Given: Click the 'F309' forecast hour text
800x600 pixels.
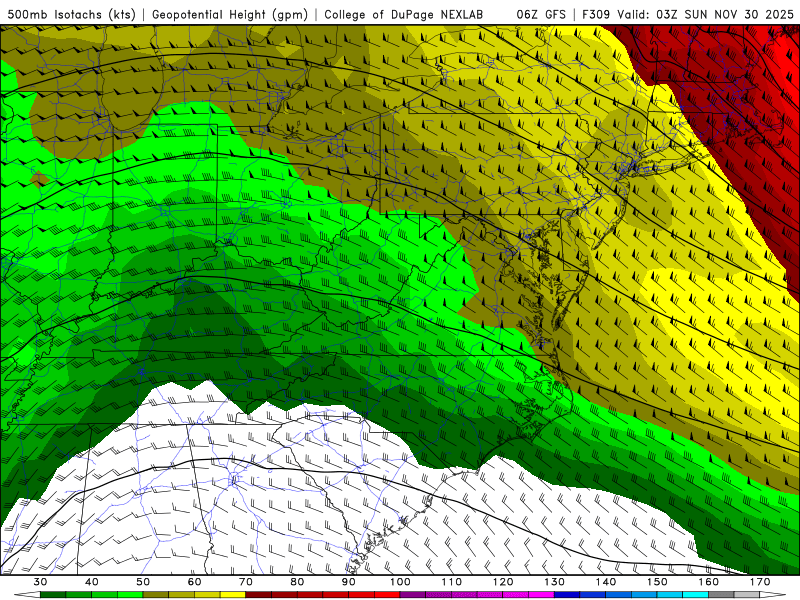Looking at the screenshot, I should [x=596, y=14].
